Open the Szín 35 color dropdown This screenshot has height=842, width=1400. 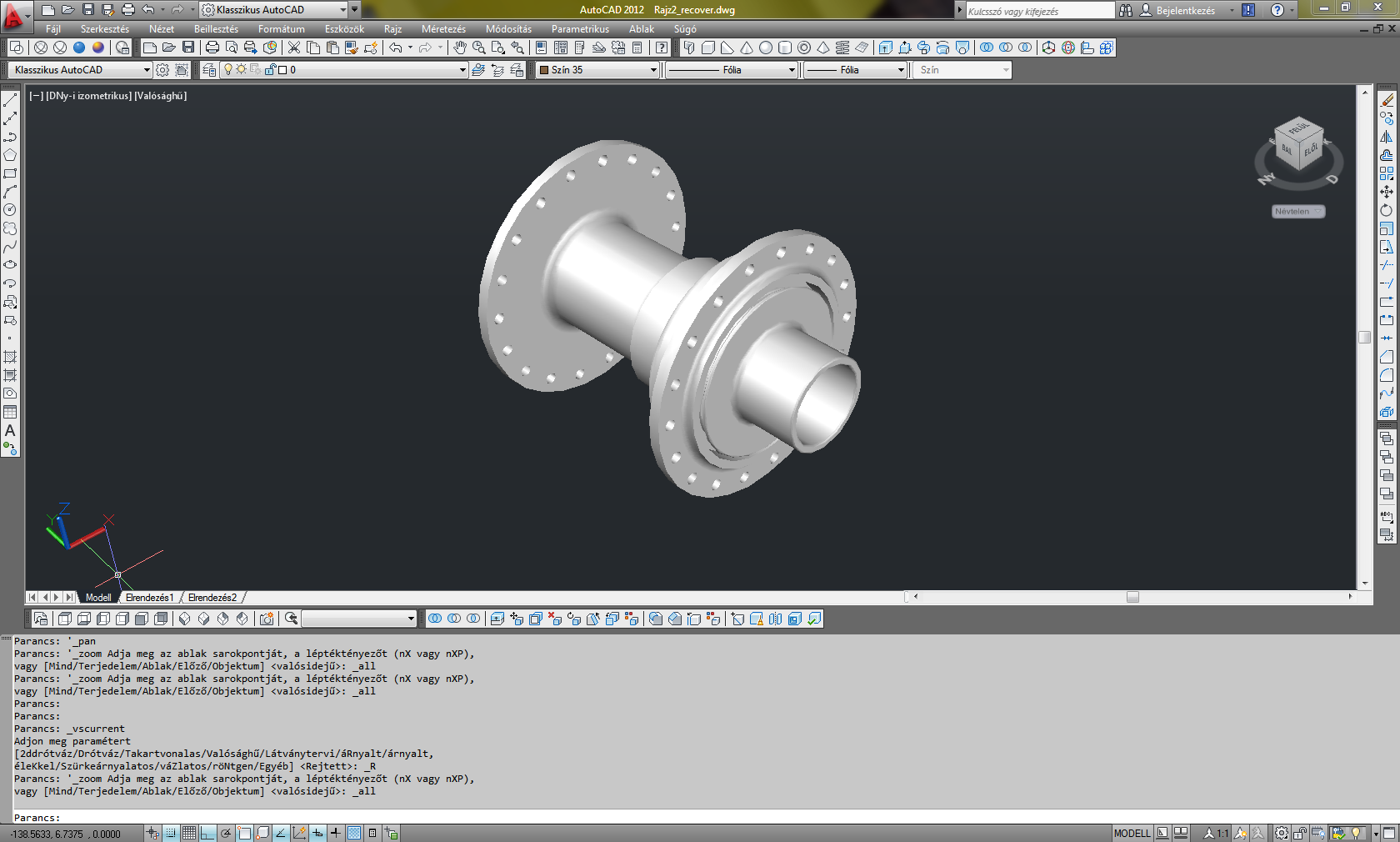(x=652, y=70)
